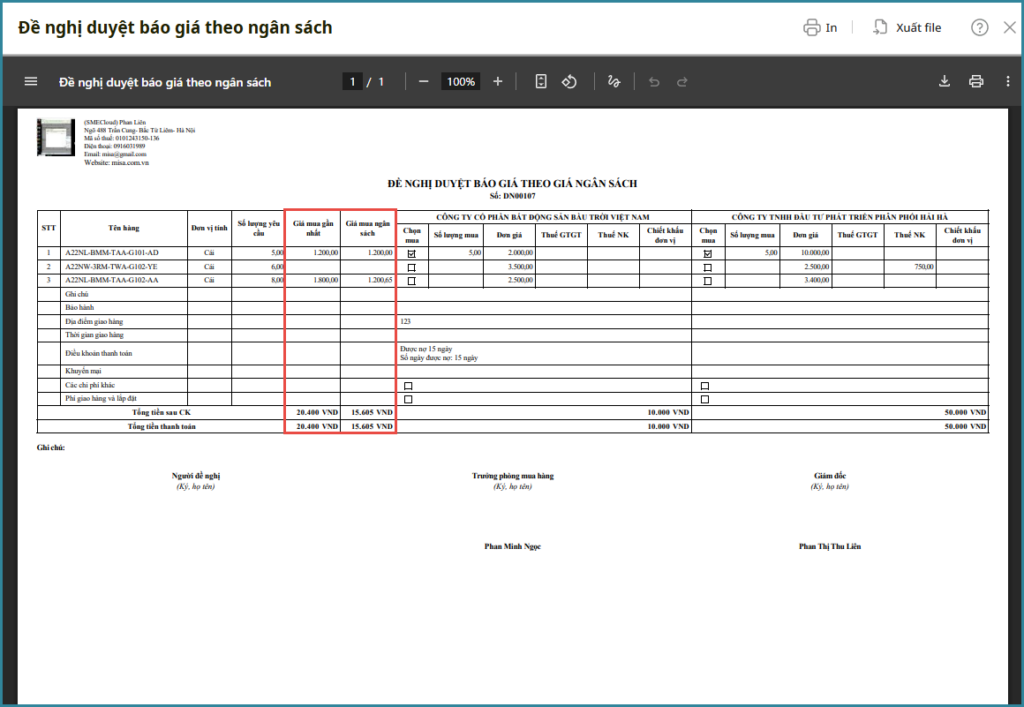Click the redo arrow in toolbar

[682, 82]
